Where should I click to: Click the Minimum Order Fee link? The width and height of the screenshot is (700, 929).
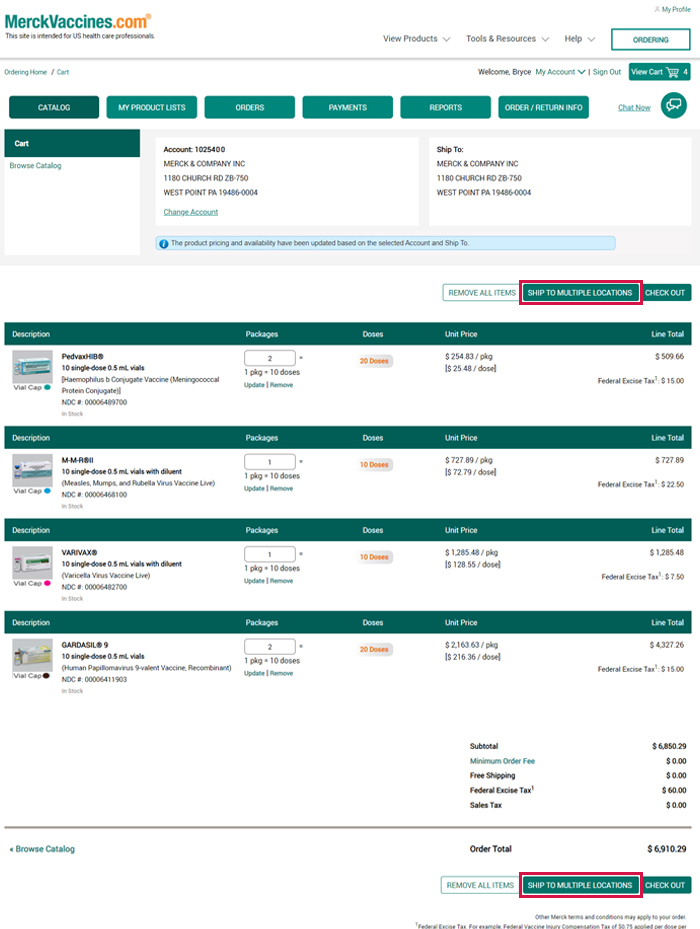[x=502, y=761]
